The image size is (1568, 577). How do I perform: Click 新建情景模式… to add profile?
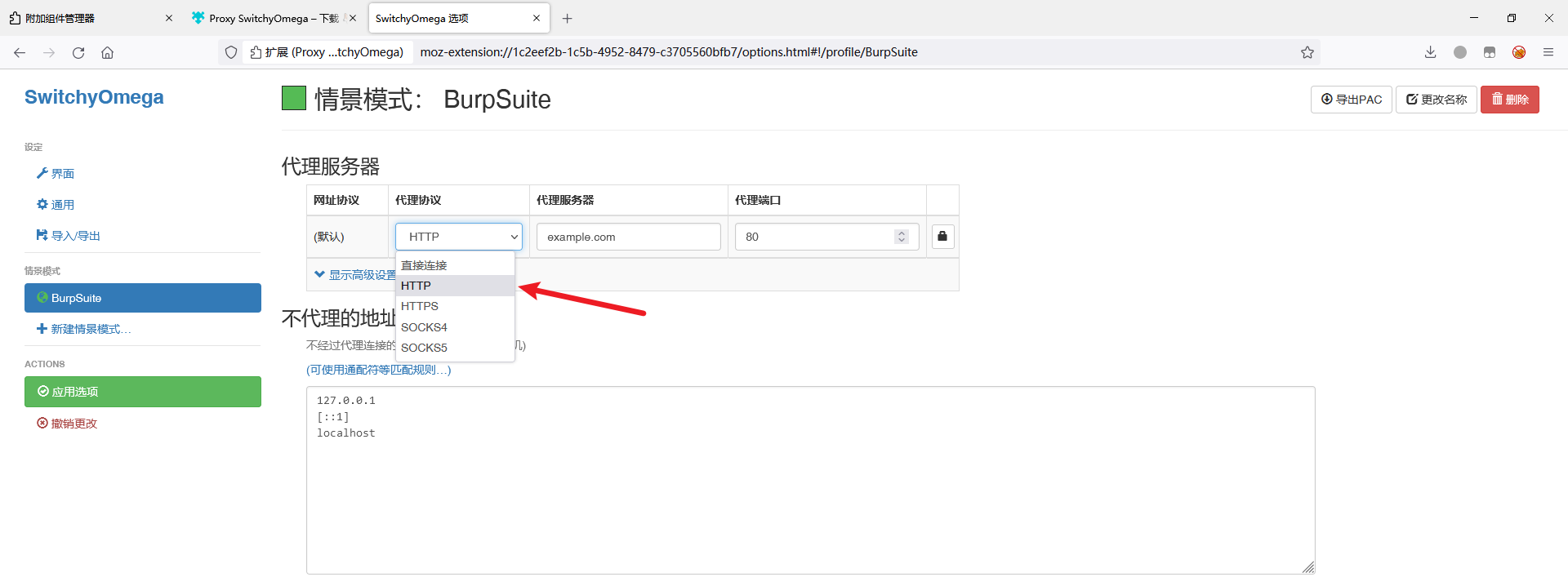pyautogui.click(x=84, y=329)
